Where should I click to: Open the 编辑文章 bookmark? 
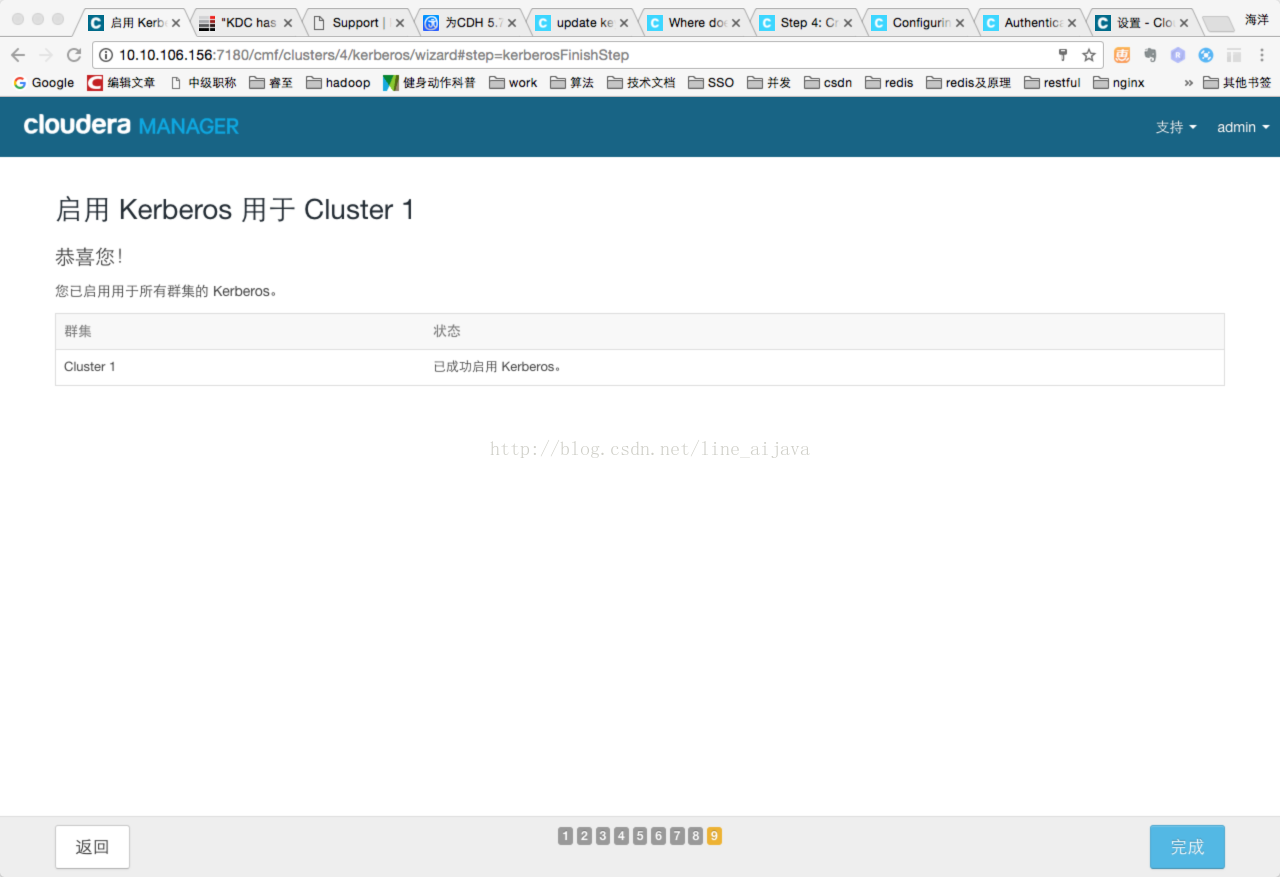pos(121,83)
